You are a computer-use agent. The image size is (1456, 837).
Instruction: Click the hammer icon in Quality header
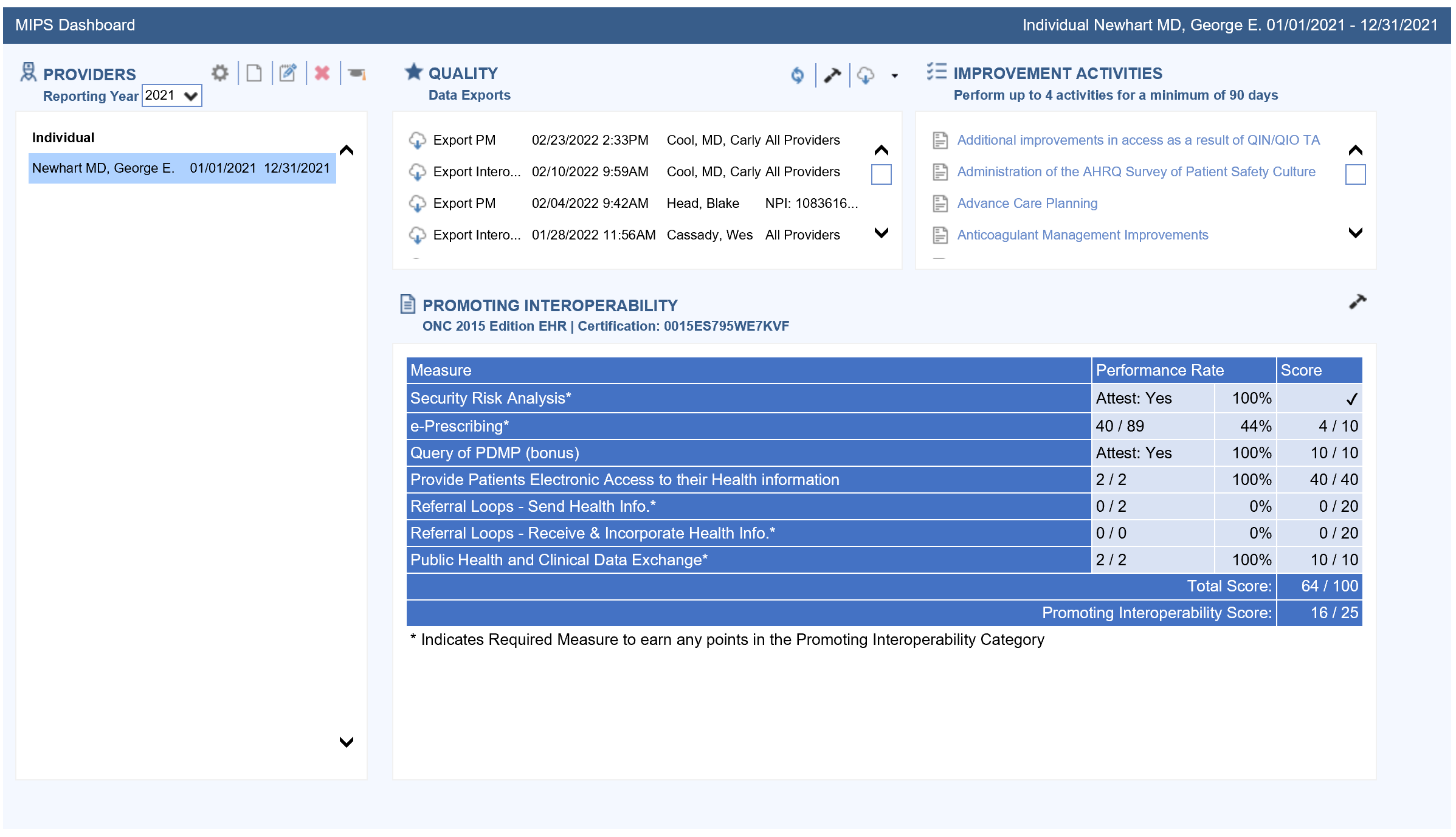click(x=832, y=75)
